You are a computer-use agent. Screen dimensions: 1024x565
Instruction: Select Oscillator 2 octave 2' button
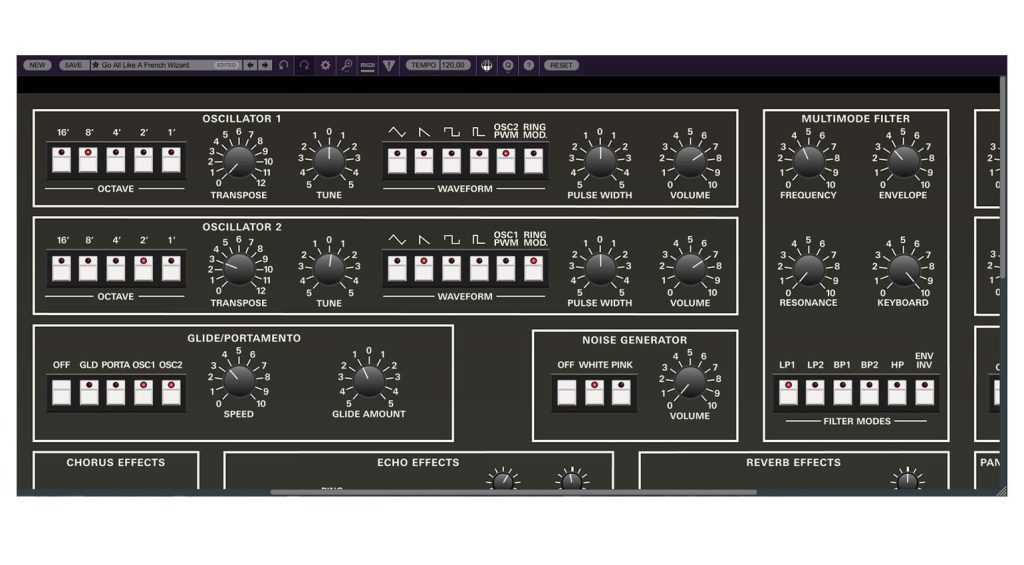coord(144,268)
